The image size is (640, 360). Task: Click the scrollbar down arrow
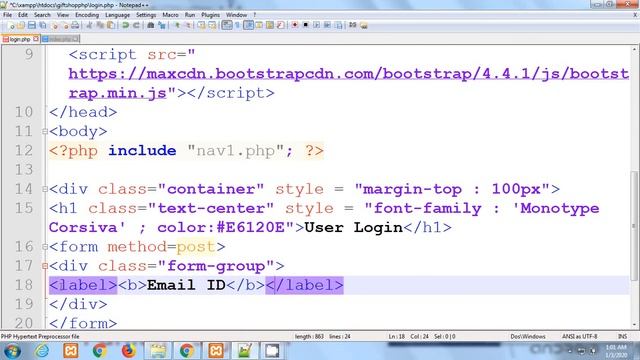pyautogui.click(x=634, y=325)
